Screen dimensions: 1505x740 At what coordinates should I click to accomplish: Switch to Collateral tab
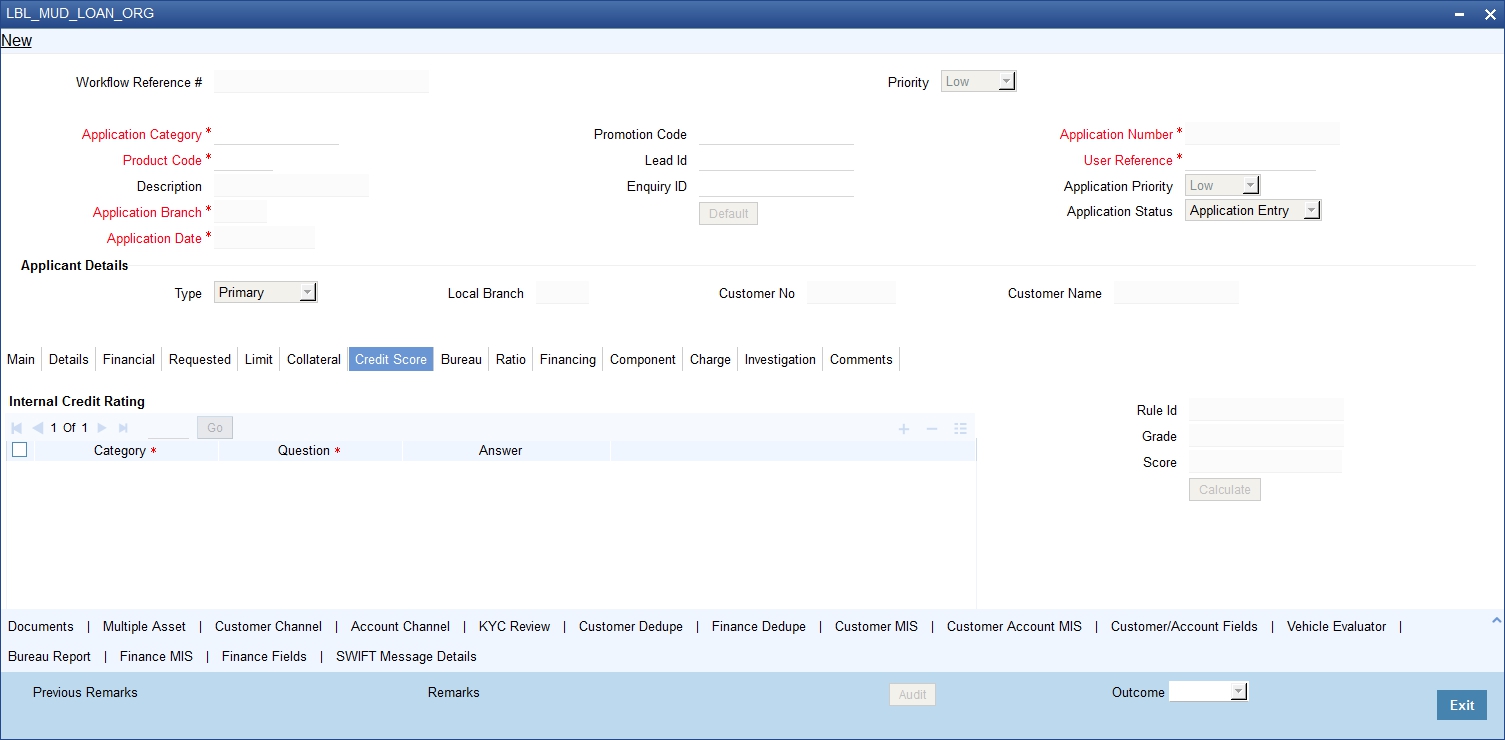click(314, 359)
